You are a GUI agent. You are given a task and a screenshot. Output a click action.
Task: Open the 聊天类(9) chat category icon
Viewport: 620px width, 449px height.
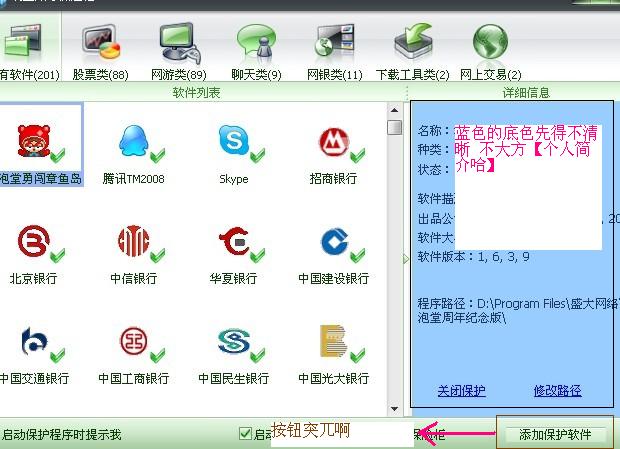256,42
